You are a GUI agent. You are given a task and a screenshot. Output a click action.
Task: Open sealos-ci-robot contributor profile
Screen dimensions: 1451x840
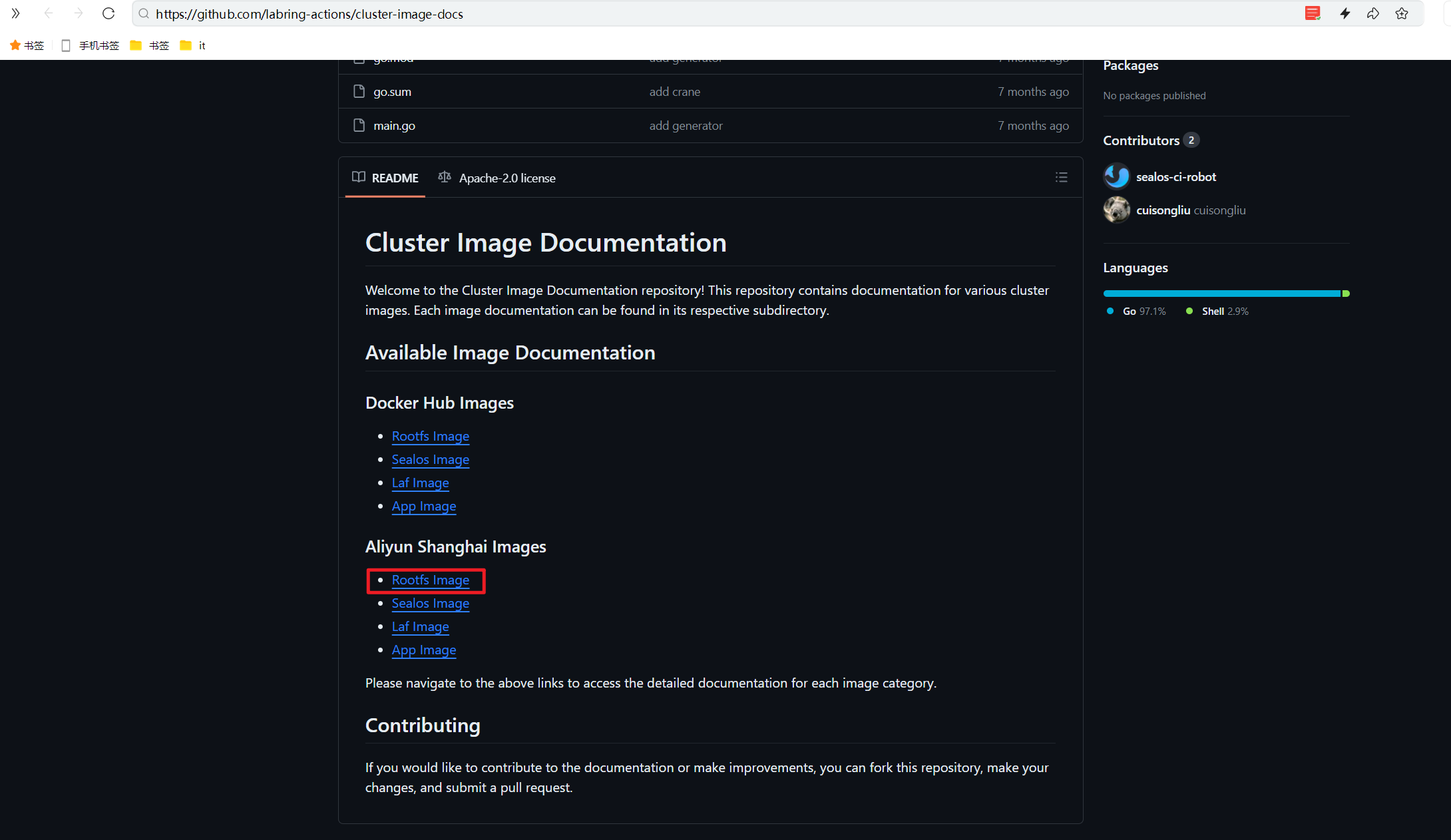click(x=1176, y=177)
